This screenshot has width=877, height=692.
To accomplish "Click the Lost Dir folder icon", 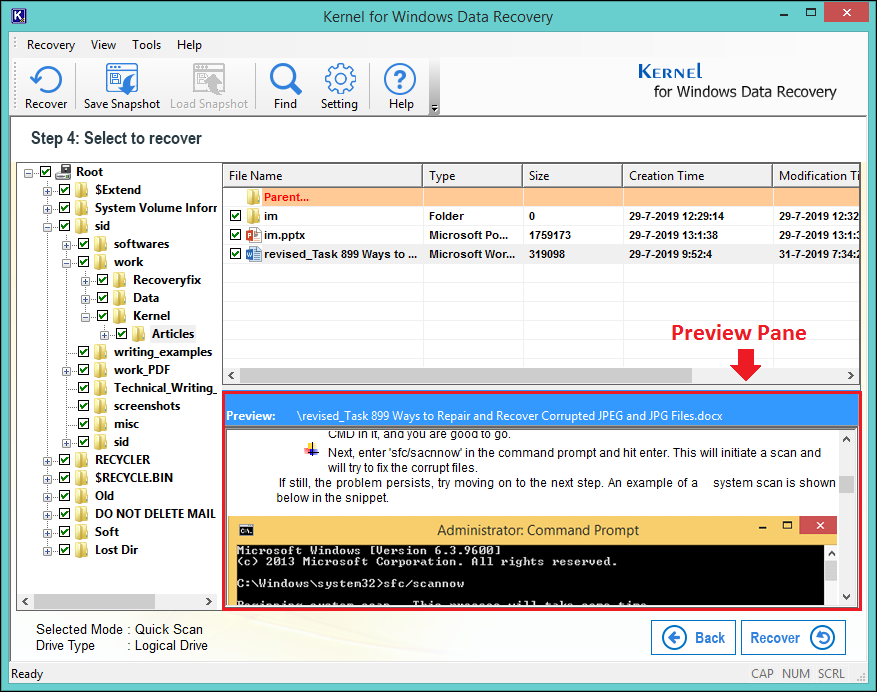I will click(82, 550).
